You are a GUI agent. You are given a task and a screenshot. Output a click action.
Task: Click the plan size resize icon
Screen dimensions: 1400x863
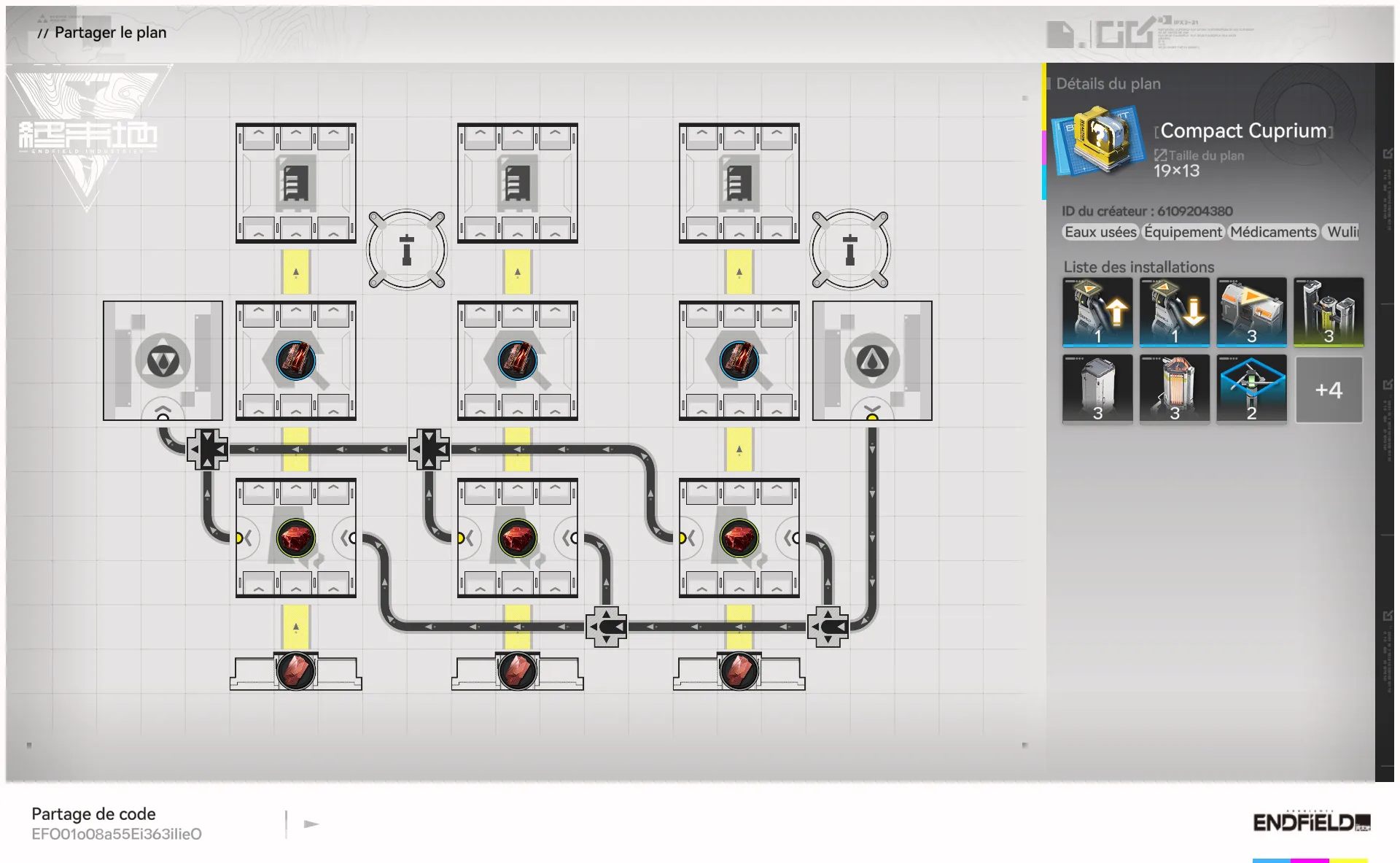(1160, 155)
